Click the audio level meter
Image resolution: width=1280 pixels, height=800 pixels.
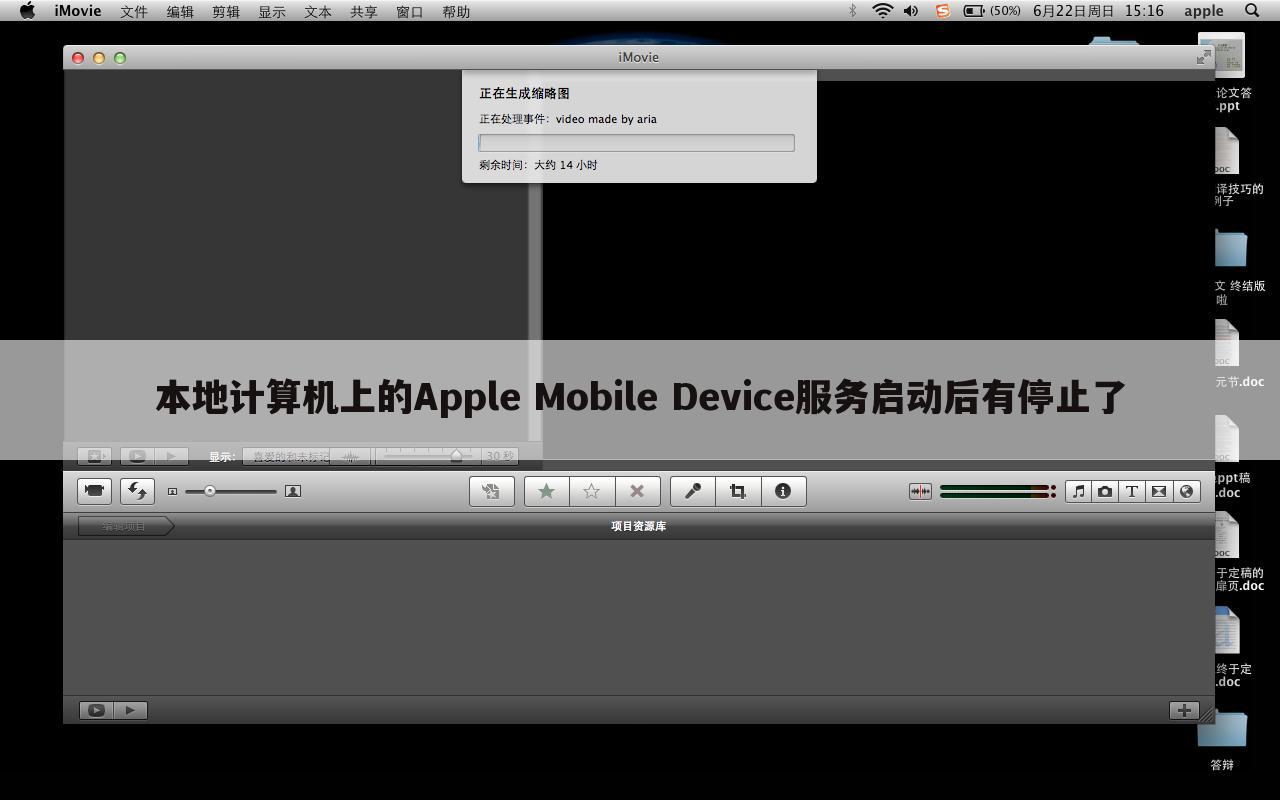point(998,491)
